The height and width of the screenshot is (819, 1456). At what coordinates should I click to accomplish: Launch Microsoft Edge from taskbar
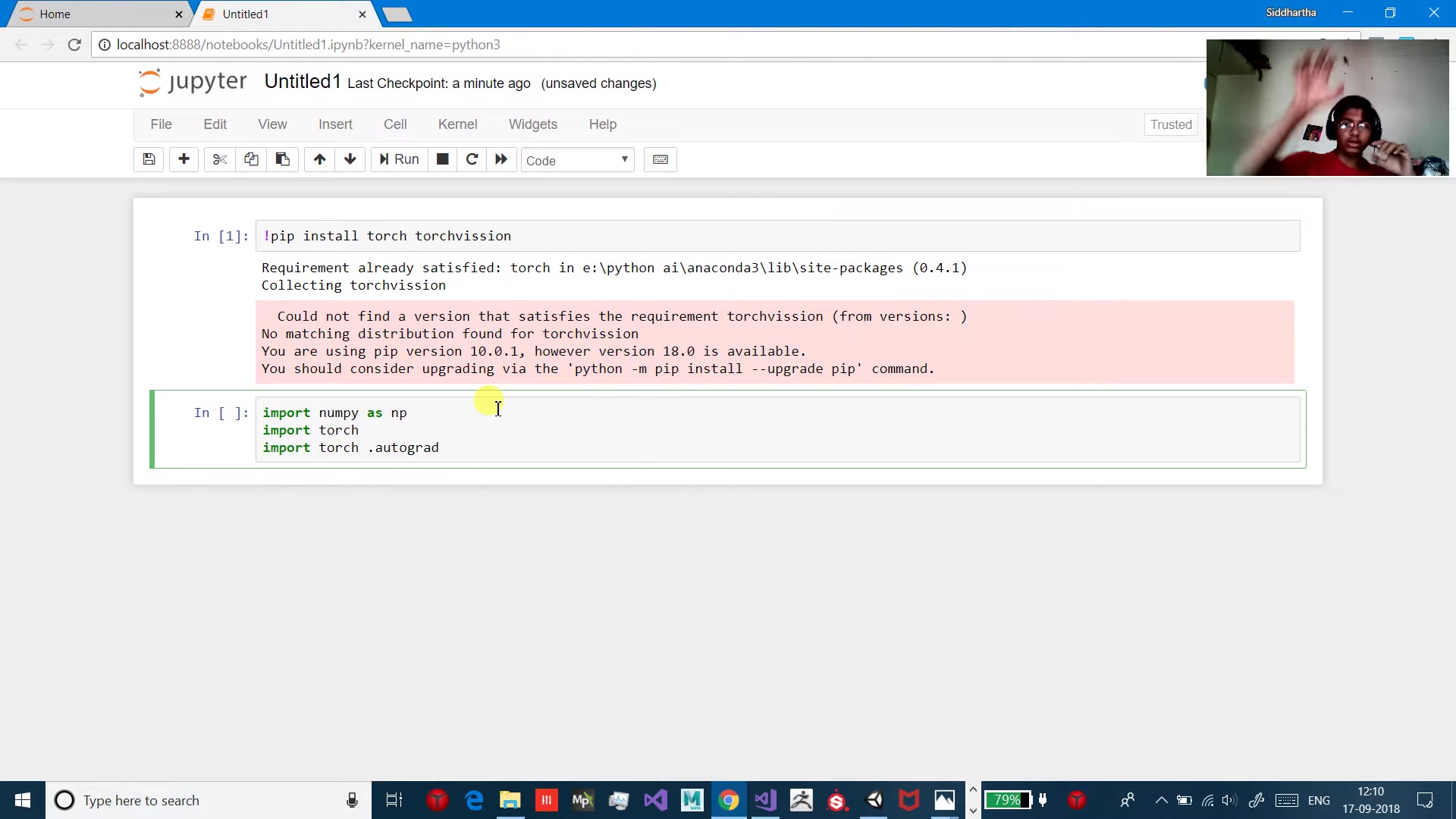pos(474,800)
